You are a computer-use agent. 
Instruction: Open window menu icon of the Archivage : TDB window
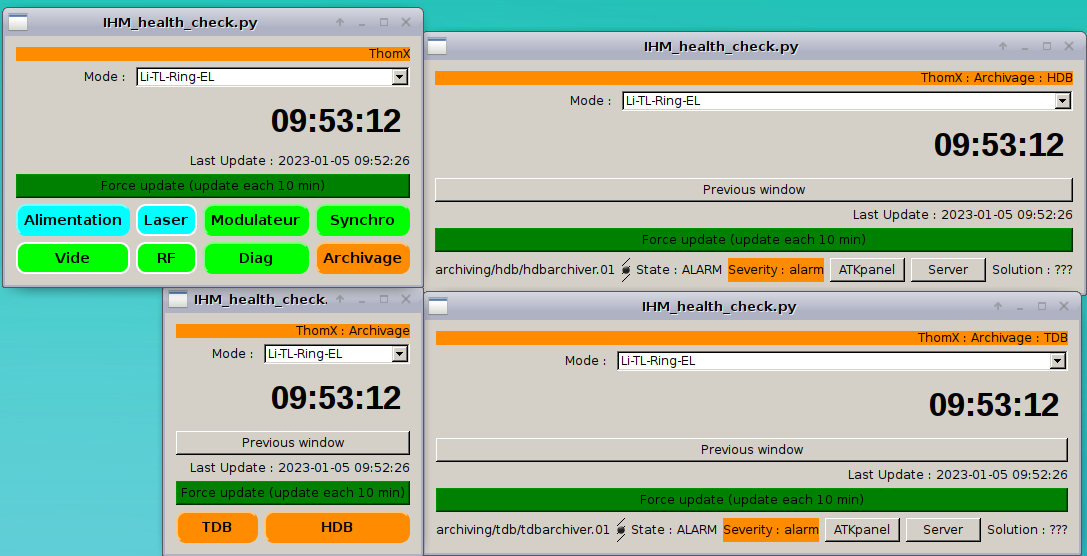437,306
